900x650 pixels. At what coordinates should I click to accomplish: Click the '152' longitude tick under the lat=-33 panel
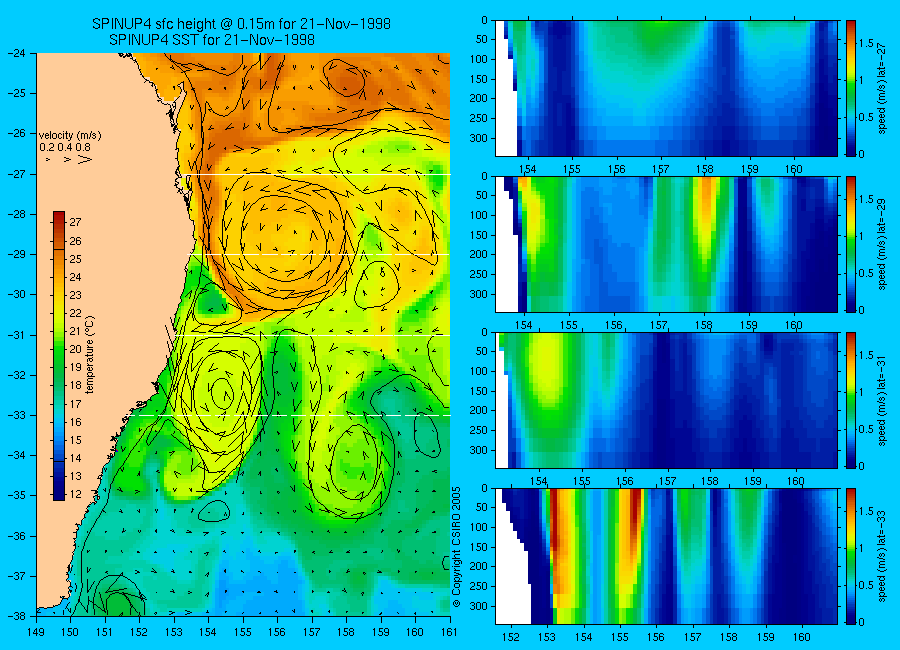tap(510, 637)
